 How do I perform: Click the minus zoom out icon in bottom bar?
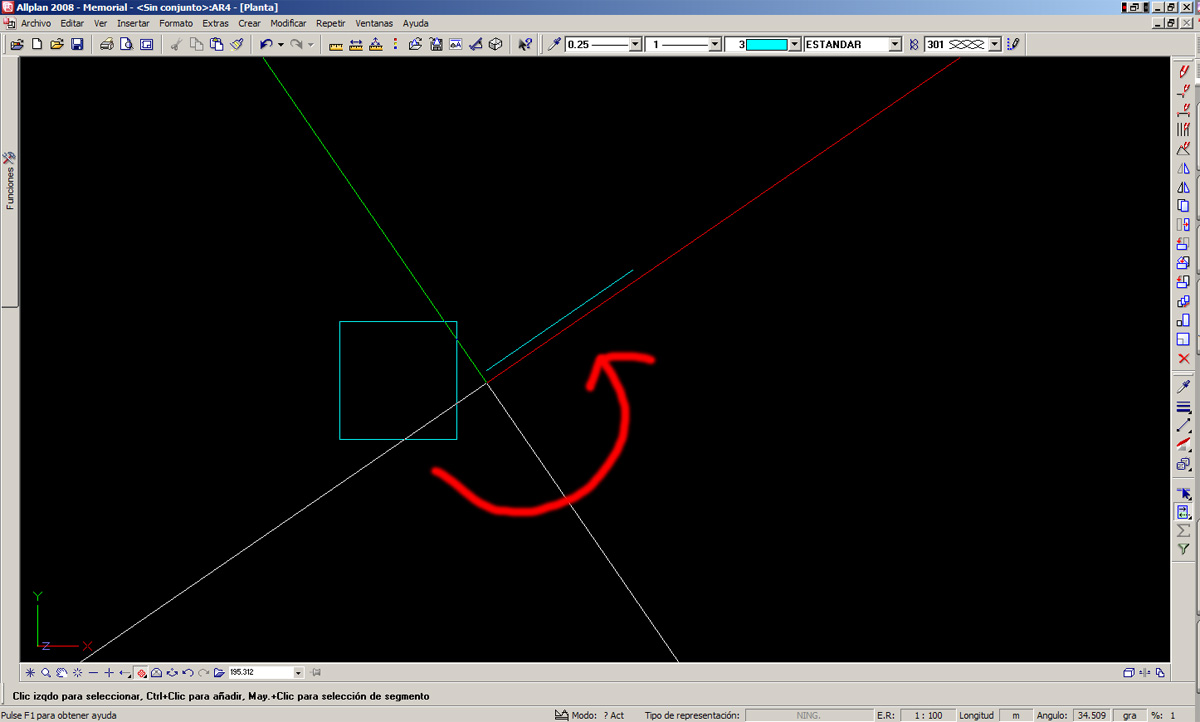[x=93, y=673]
